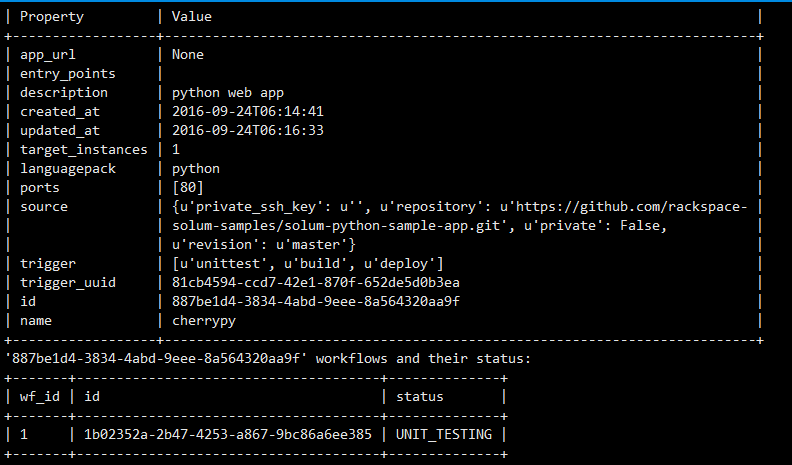Click the 'Property' column header
Image resolution: width=792 pixels, height=465 pixels.
coord(52,17)
